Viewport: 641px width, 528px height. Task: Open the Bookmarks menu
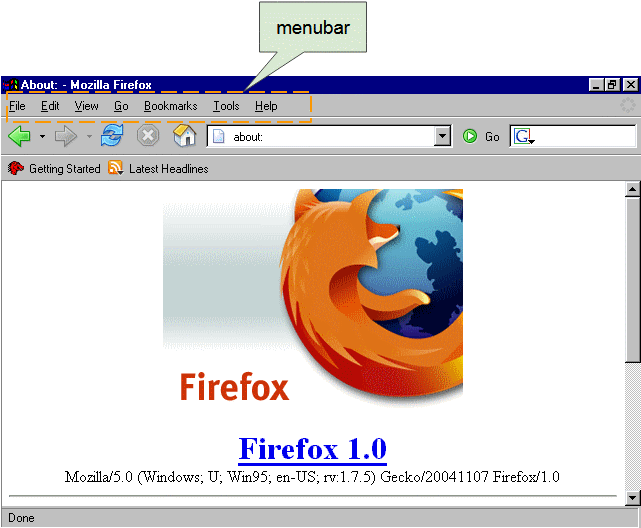[x=170, y=106]
